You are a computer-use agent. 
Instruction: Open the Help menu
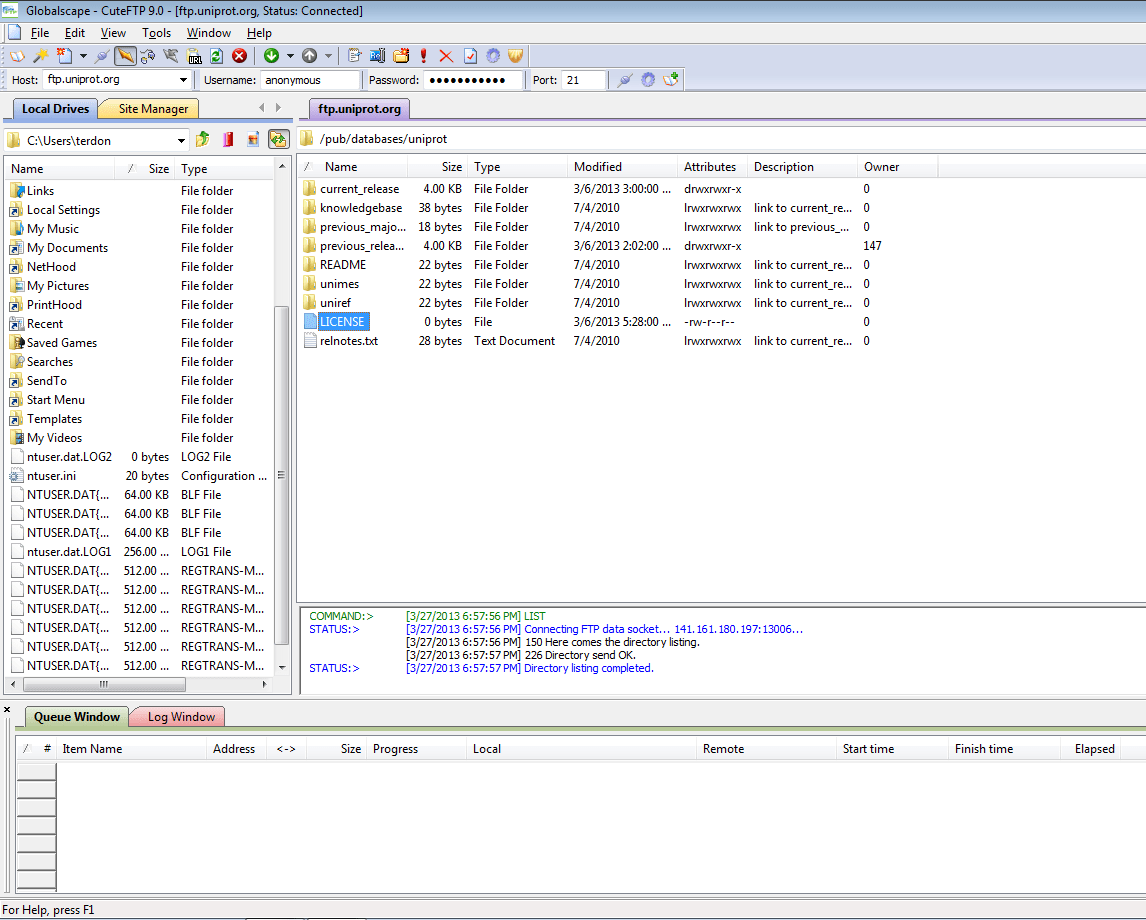[259, 33]
